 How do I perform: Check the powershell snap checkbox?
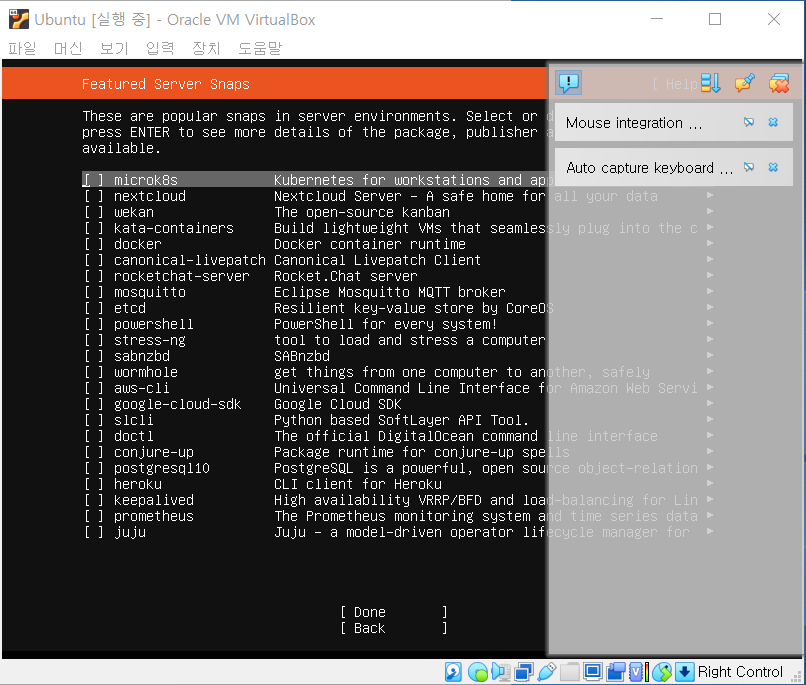pyautogui.click(x=94, y=324)
